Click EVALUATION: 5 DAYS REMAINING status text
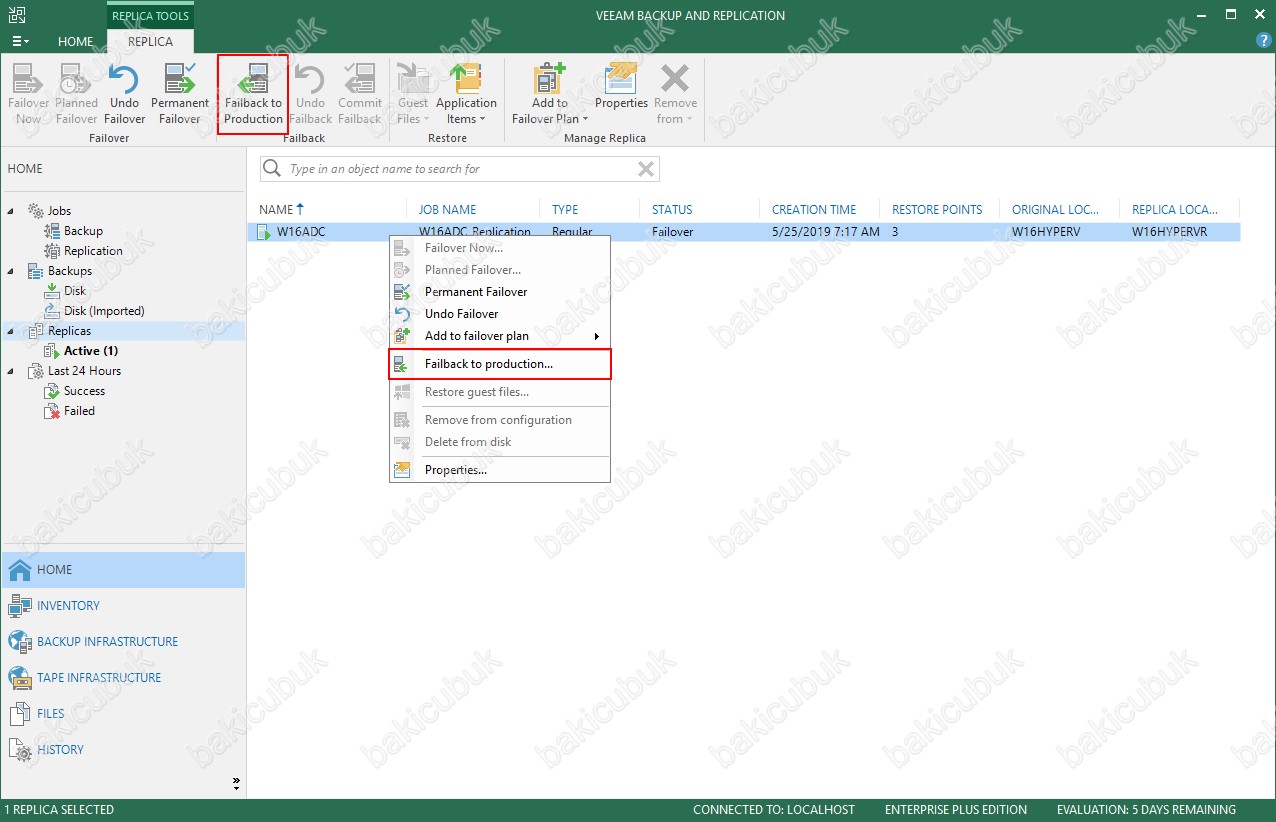 click(1146, 810)
